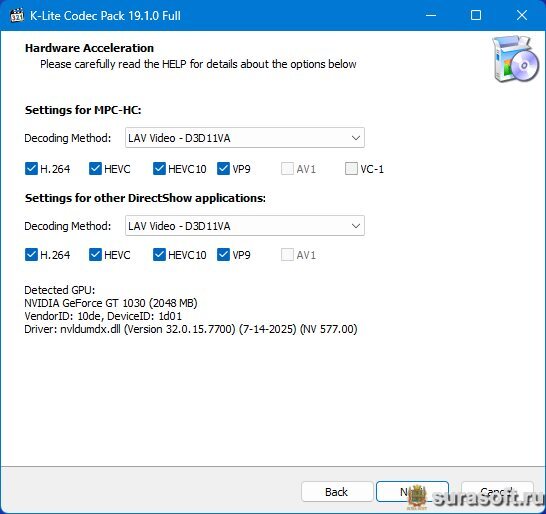
Task: Uncheck H.264 under MPC-HC settings
Action: 31,169
